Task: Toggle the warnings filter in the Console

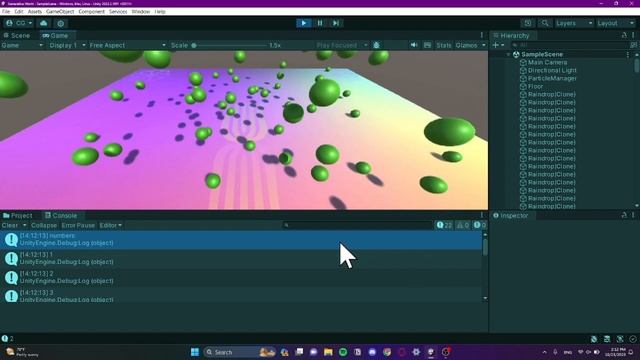Action: pyautogui.click(x=463, y=225)
